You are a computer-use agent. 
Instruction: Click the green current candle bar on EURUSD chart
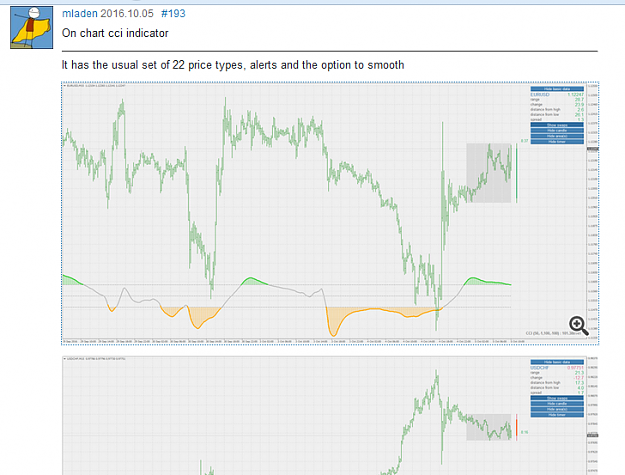(517, 173)
